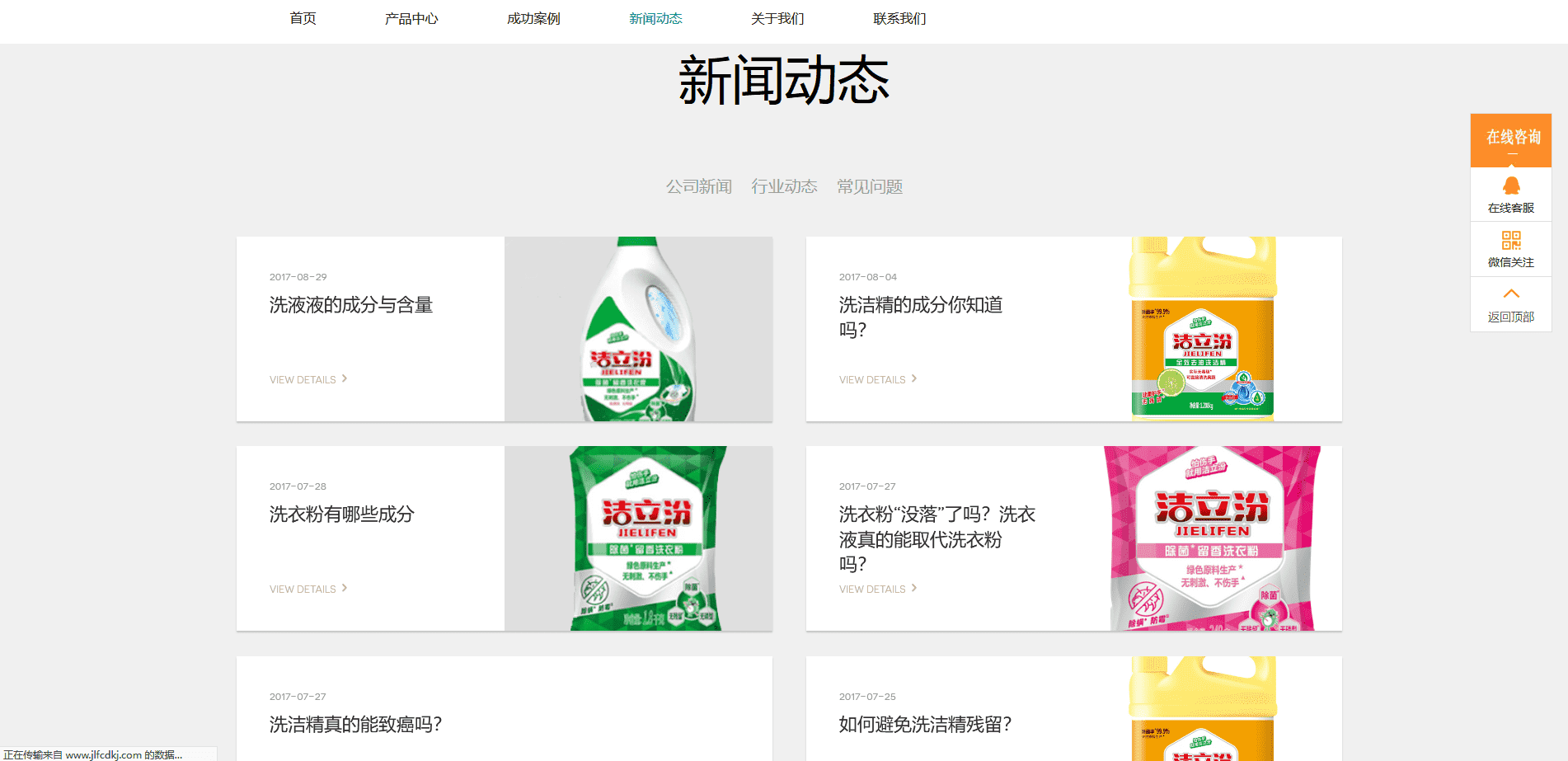The image size is (1568, 761).
Task: Switch to the 公司新闻 category tab
Action: (698, 187)
